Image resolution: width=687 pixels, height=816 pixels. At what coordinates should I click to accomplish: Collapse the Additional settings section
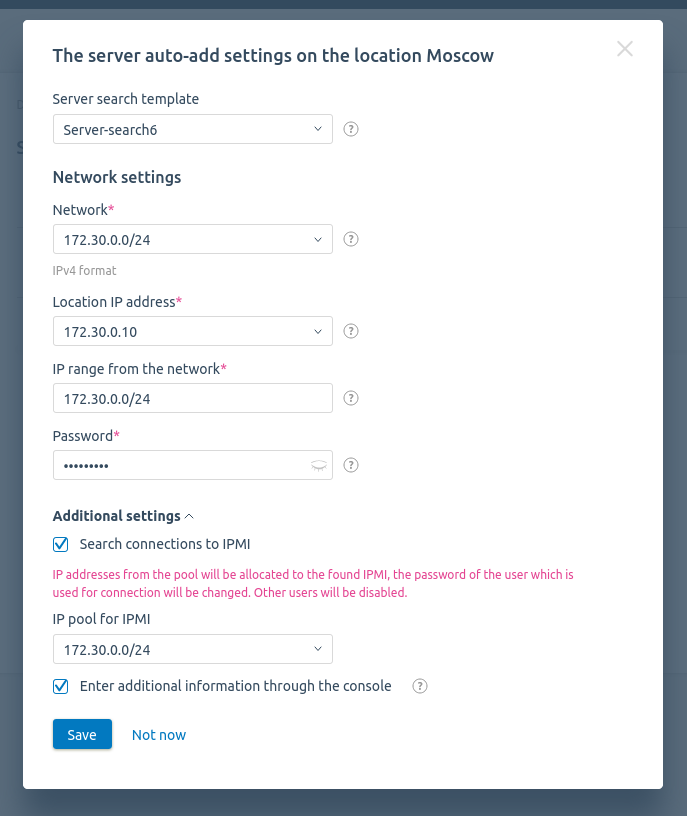point(123,516)
